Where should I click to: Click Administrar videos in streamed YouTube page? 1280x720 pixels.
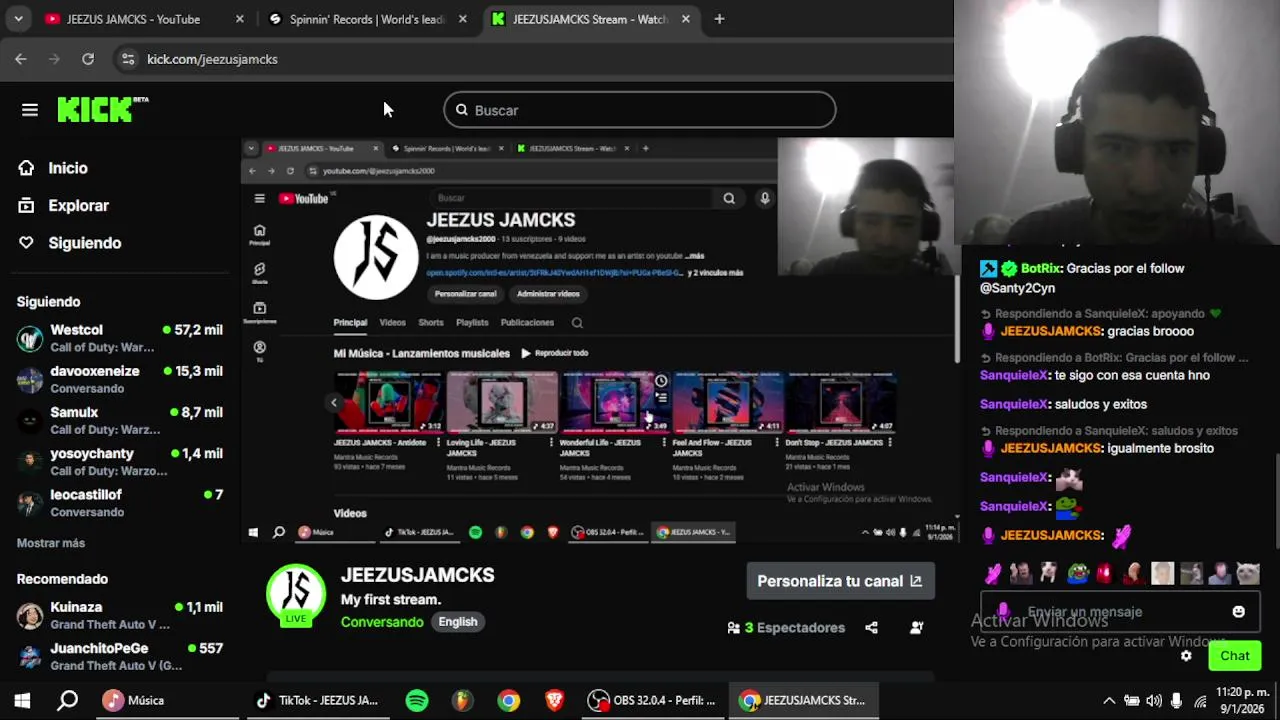[548, 294]
